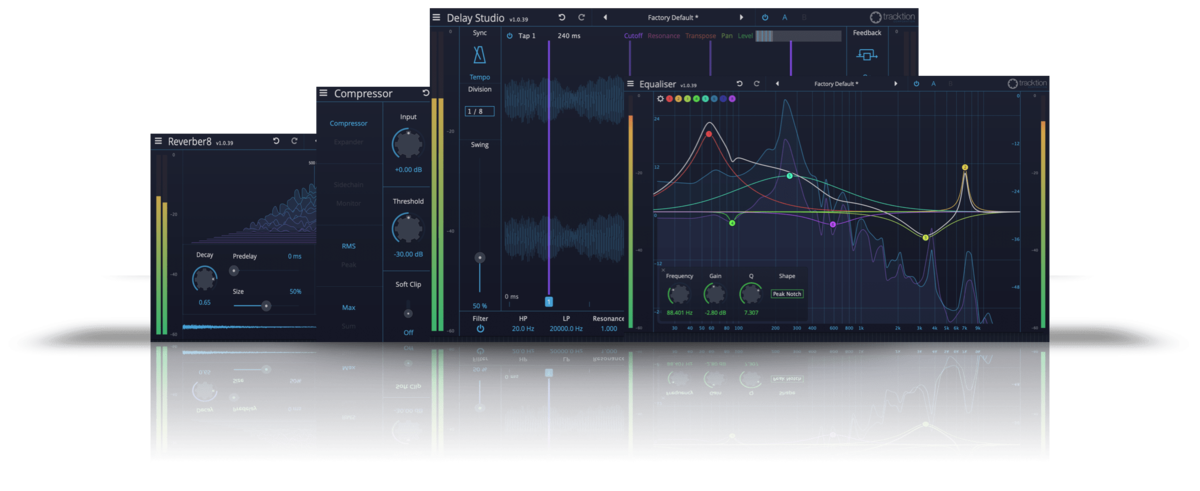The image size is (1200, 491).
Task: Open Delay Studio Factory Default preset list
Action: click(673, 17)
